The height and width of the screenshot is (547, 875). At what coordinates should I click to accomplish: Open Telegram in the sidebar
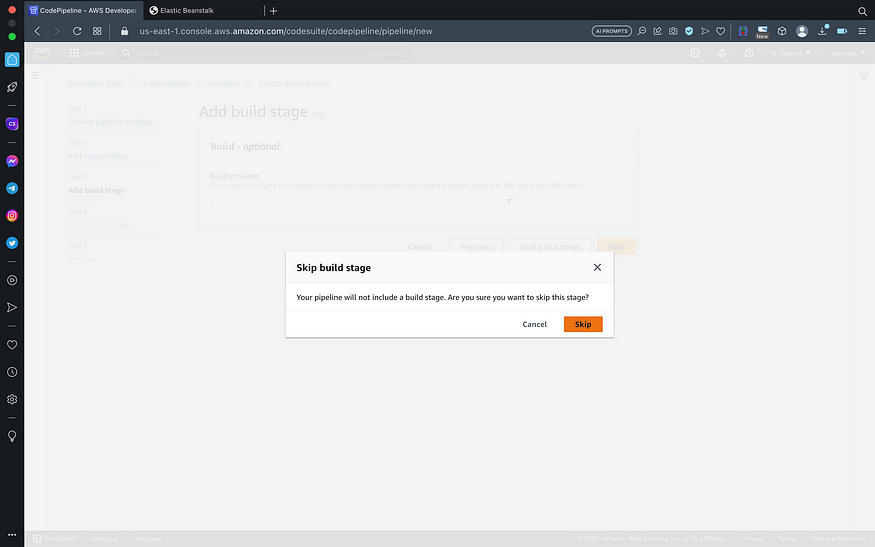pos(12,188)
